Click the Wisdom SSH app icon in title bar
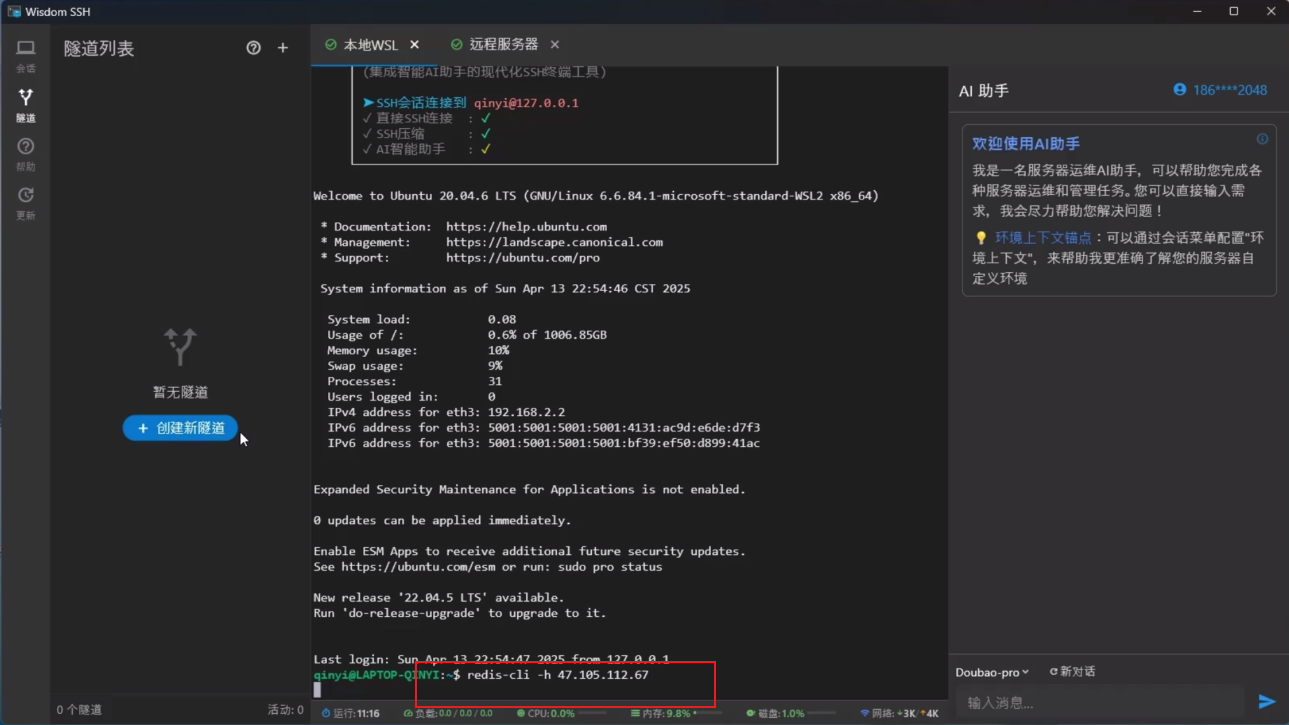This screenshot has width=1289, height=725. pos(14,11)
